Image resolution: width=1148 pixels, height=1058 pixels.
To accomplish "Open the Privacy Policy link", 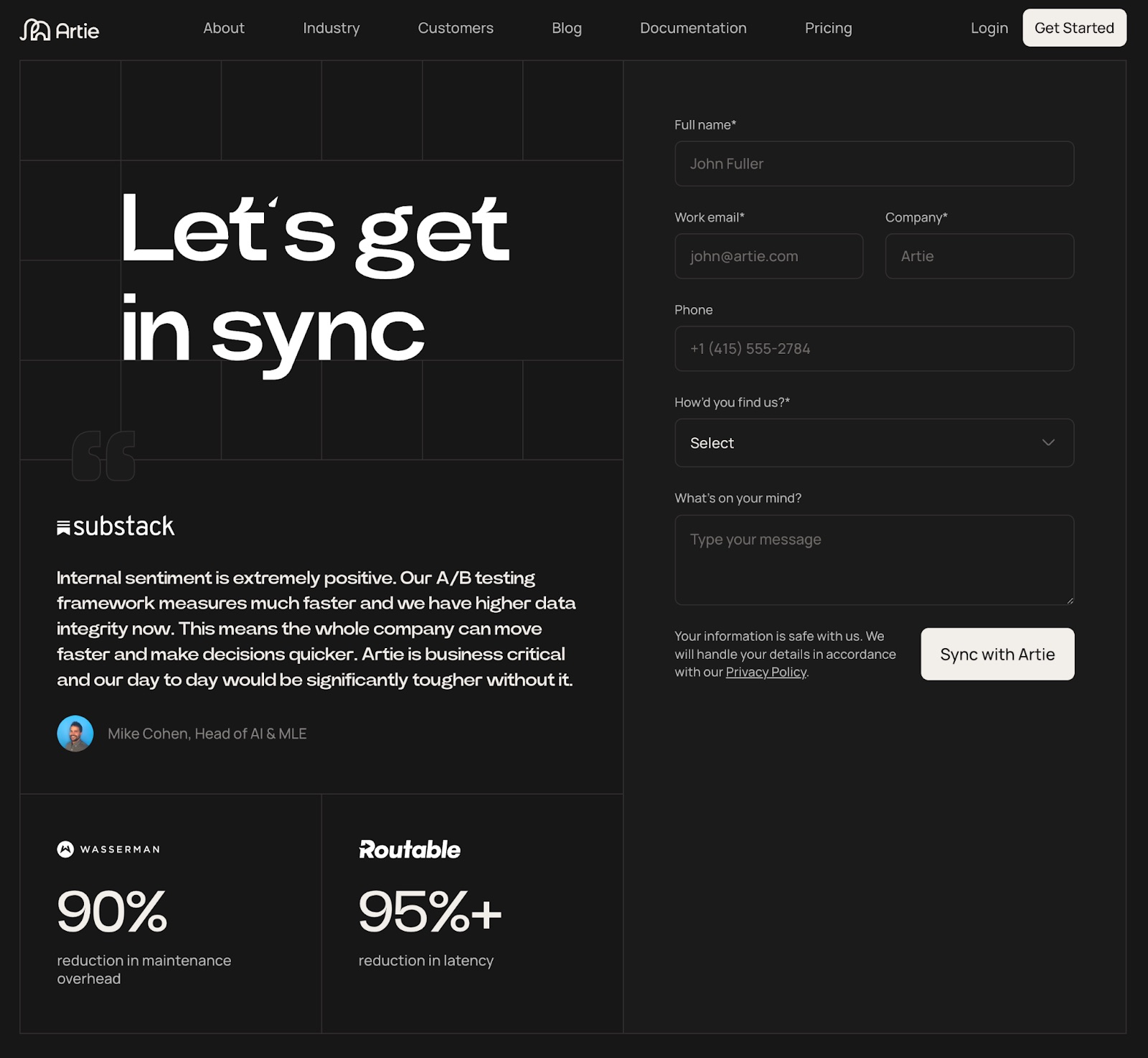I will [x=766, y=672].
